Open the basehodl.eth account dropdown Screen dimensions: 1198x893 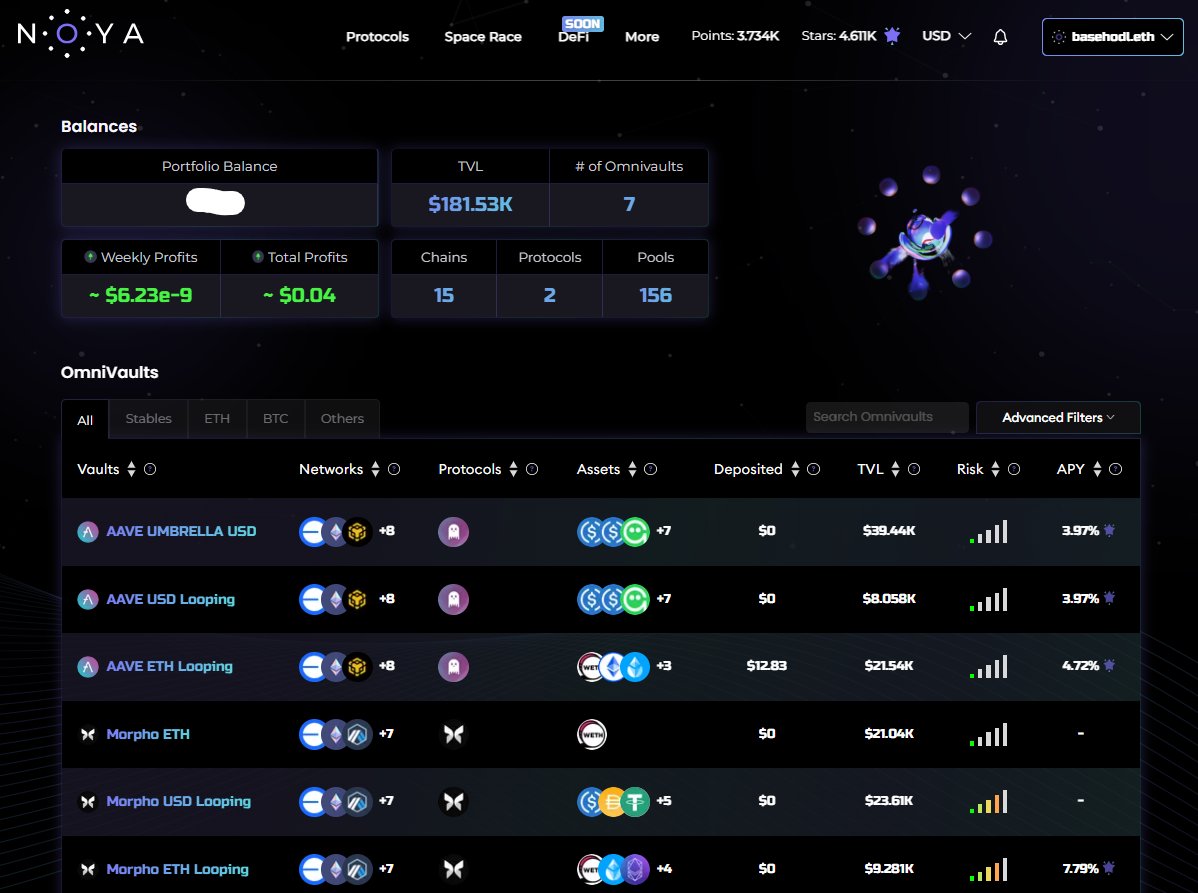(x=1112, y=37)
